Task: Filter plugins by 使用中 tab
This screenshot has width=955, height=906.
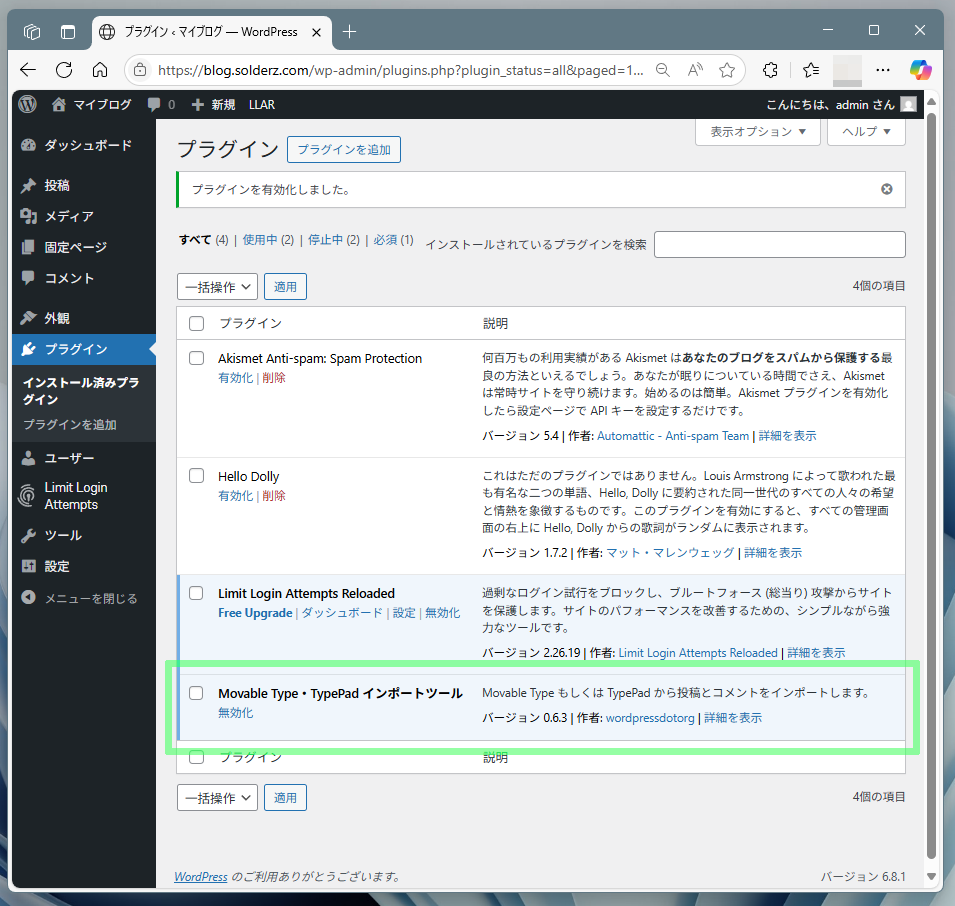Action: (x=267, y=240)
